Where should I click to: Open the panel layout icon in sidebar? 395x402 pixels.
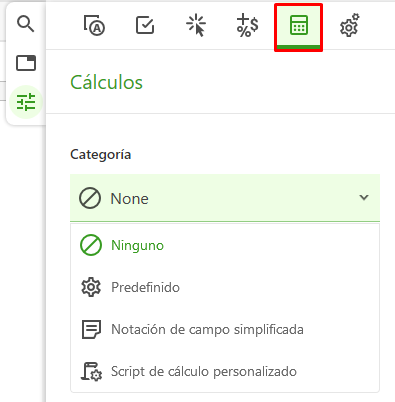pyautogui.click(x=26, y=63)
